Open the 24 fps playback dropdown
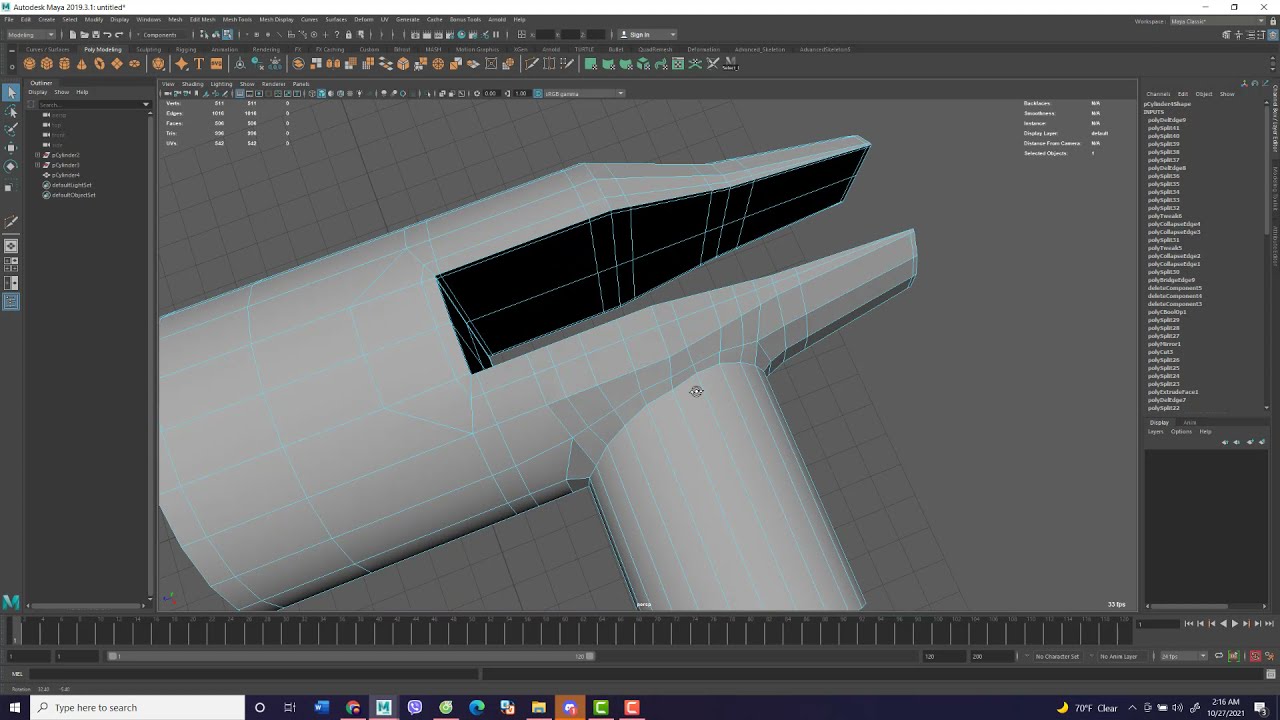The height and width of the screenshot is (720, 1280). click(x=1183, y=656)
